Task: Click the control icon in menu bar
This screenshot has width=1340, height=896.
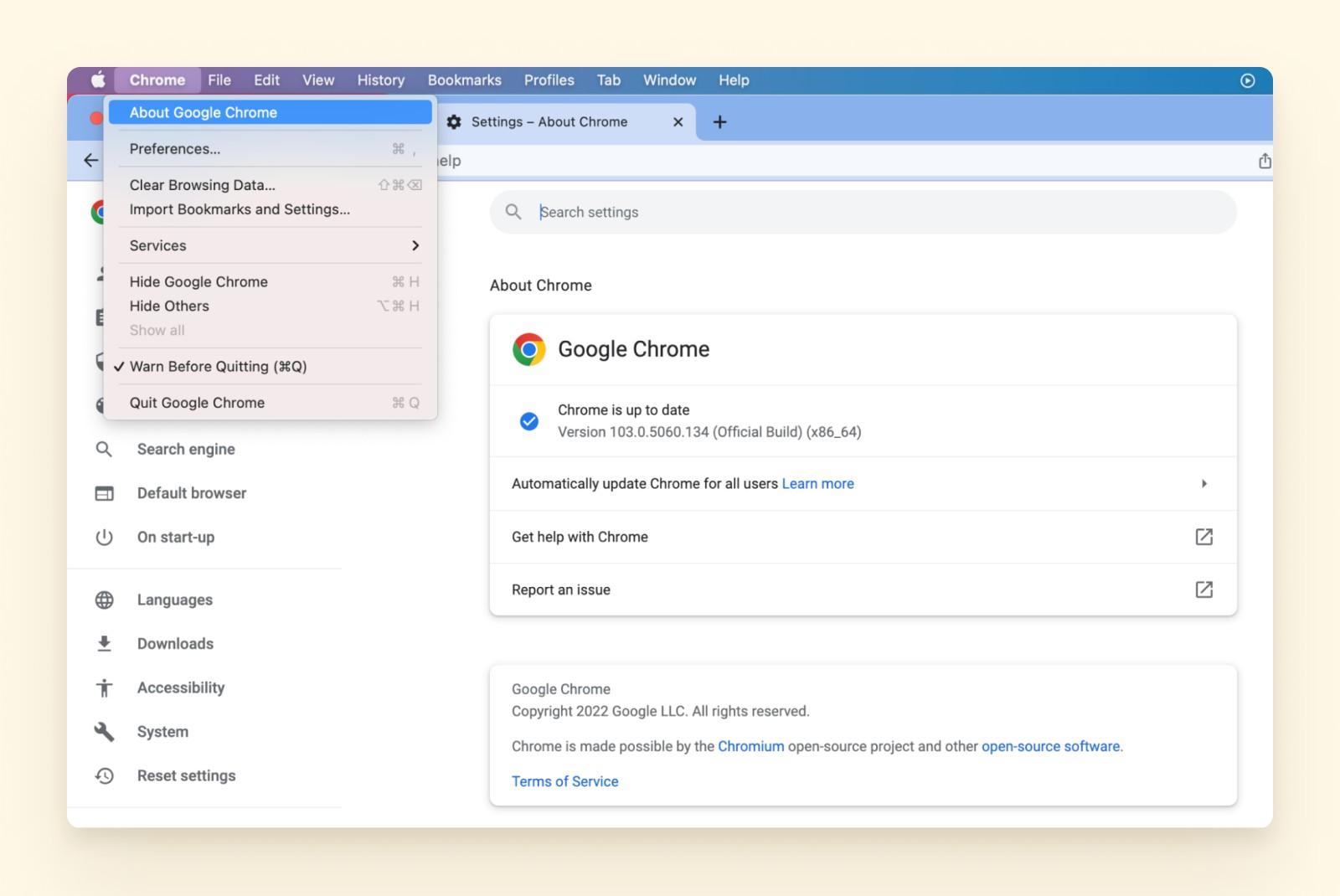Action: pos(1247,80)
